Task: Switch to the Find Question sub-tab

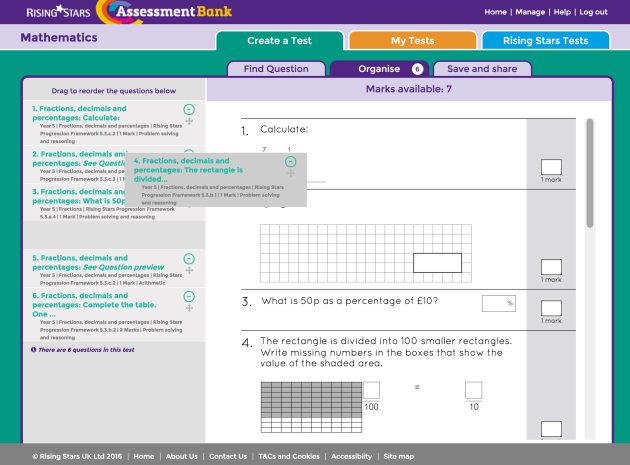Action: point(276,69)
